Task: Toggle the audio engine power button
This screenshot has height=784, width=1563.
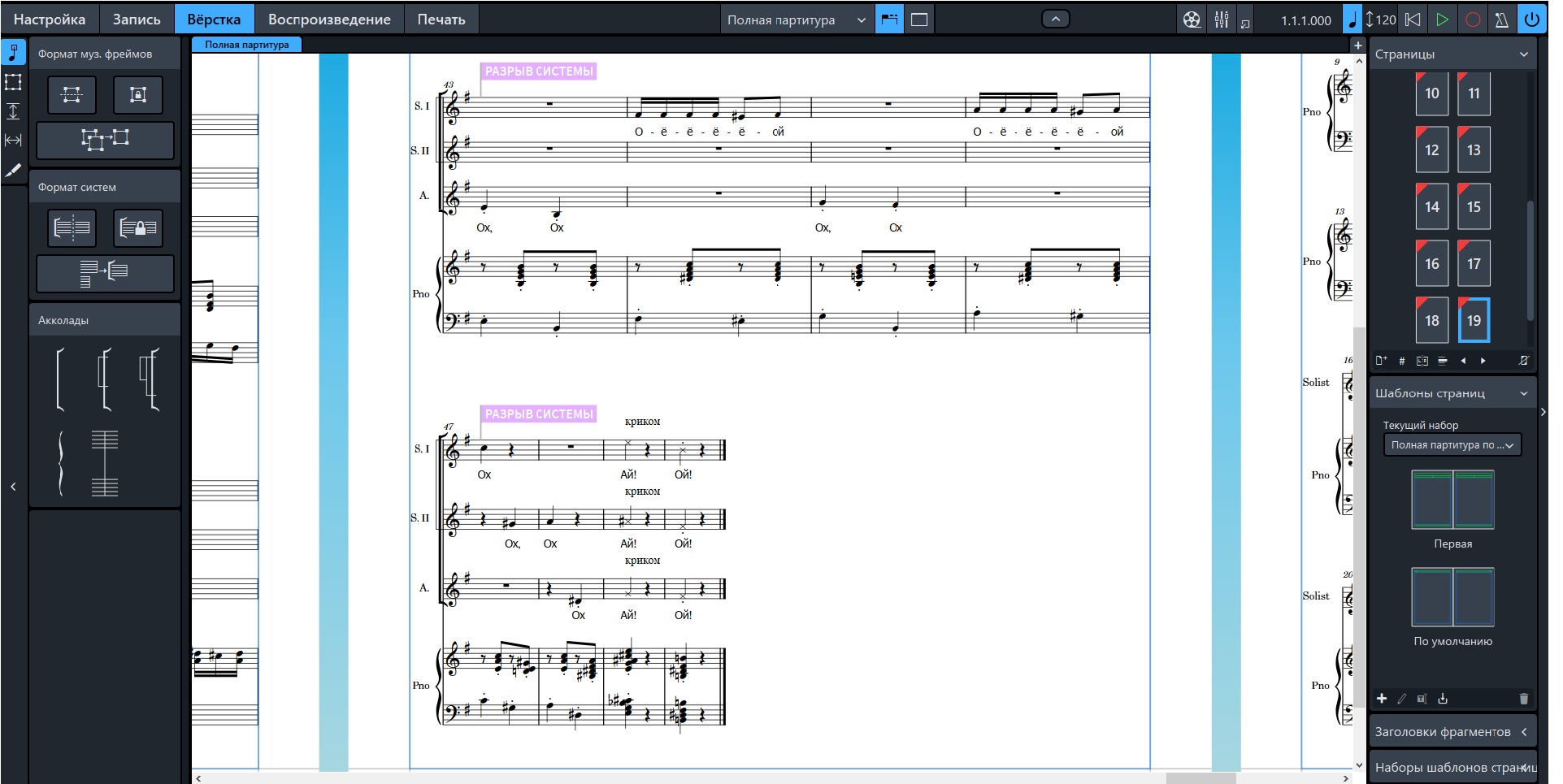Action: tap(1532, 19)
